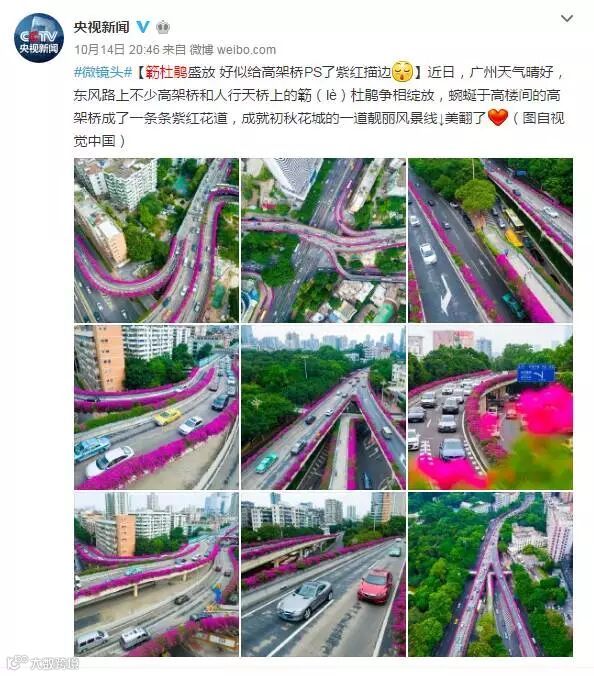Open the bottom-left photo with white vans

pos(156,574)
